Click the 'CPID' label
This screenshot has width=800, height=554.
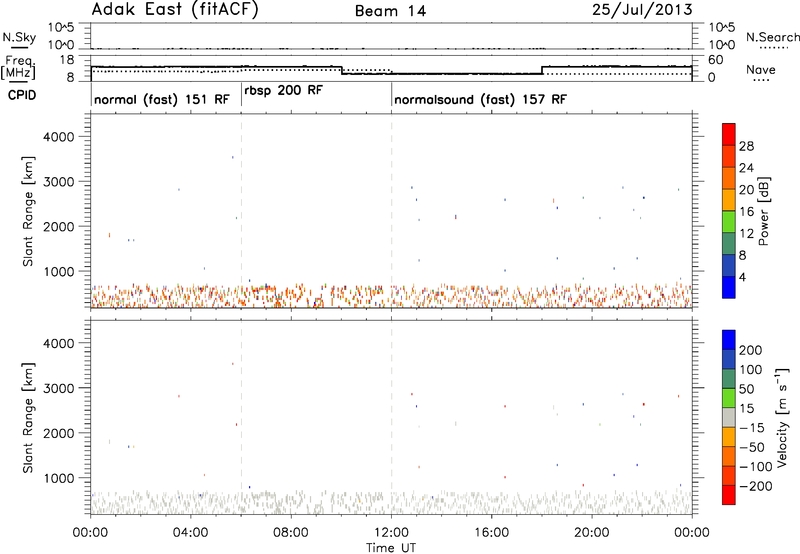[22, 95]
